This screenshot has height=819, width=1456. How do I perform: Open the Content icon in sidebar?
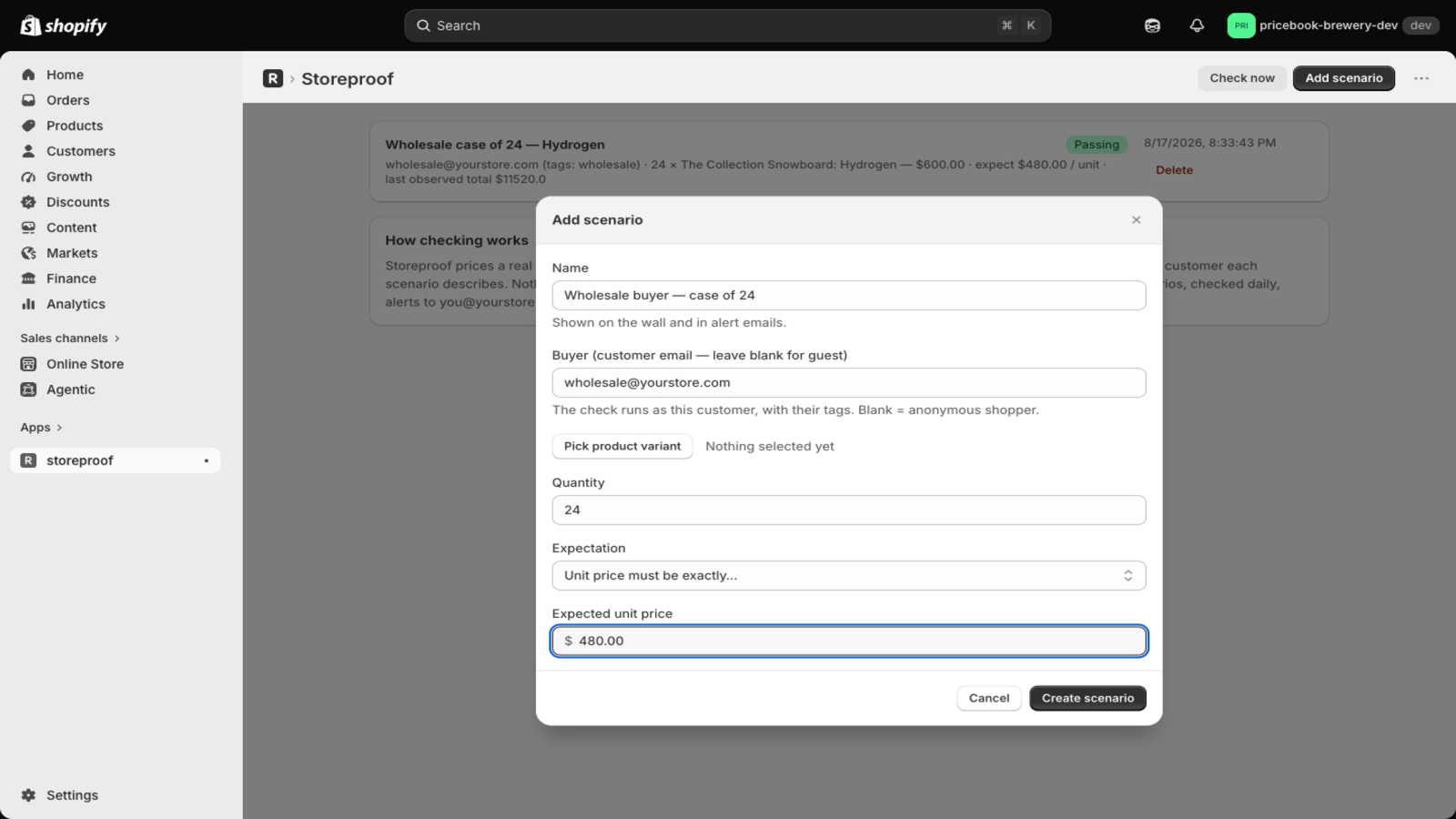(x=28, y=227)
